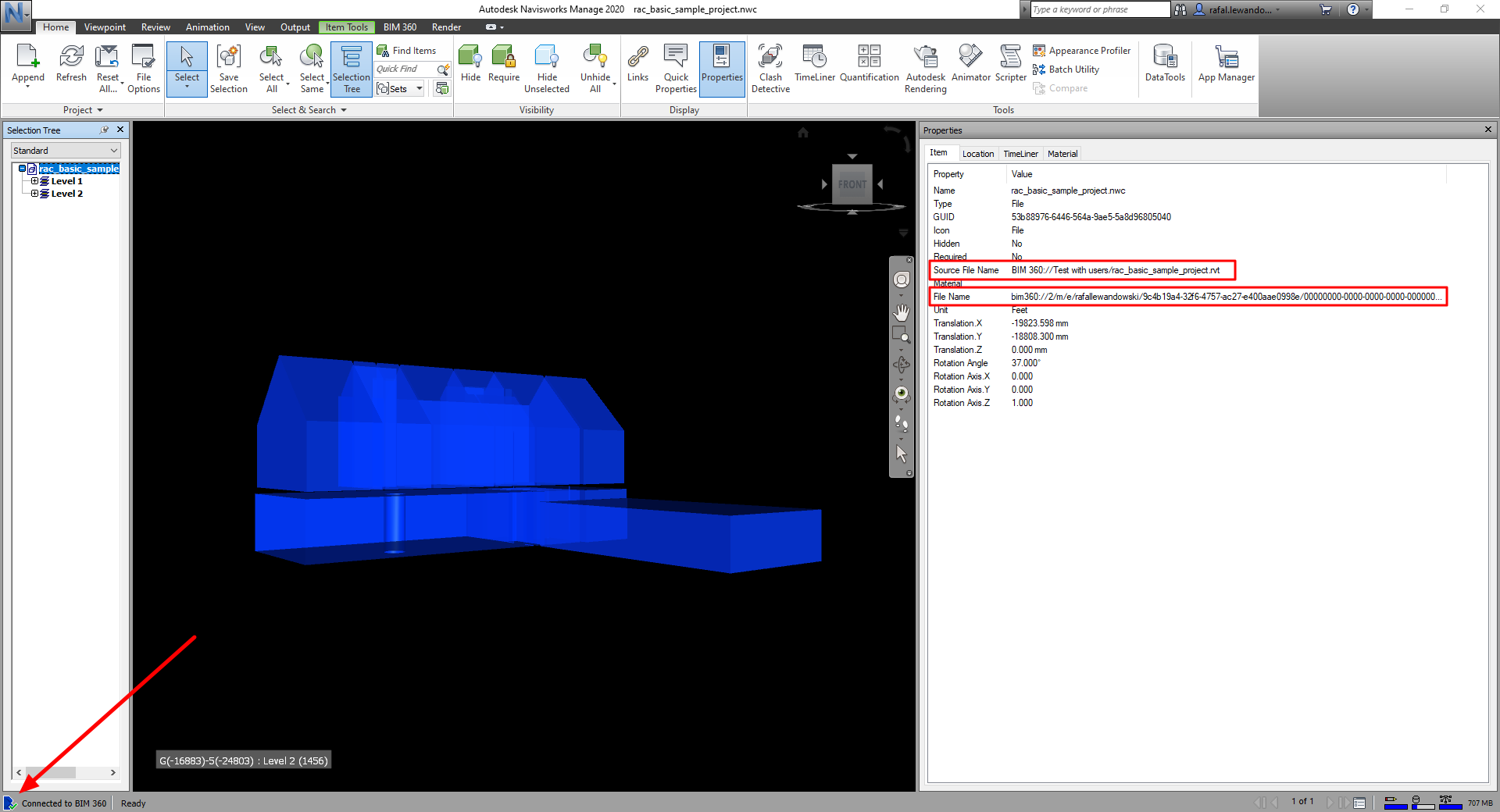Image resolution: width=1500 pixels, height=812 pixels.
Task: Select the Zoom Window tool
Action: [x=902, y=336]
